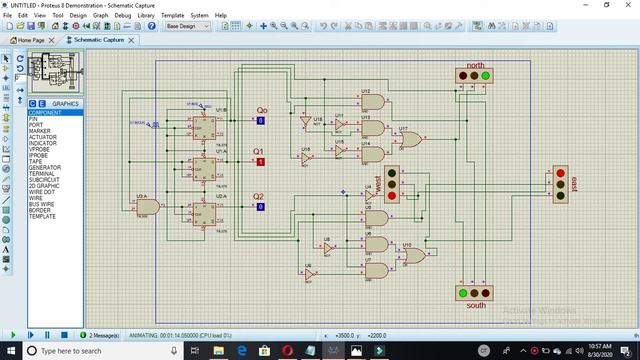This screenshot has width=640, height=360.
Task: Click the taskbar search box
Action: pyautogui.click(x=103, y=351)
